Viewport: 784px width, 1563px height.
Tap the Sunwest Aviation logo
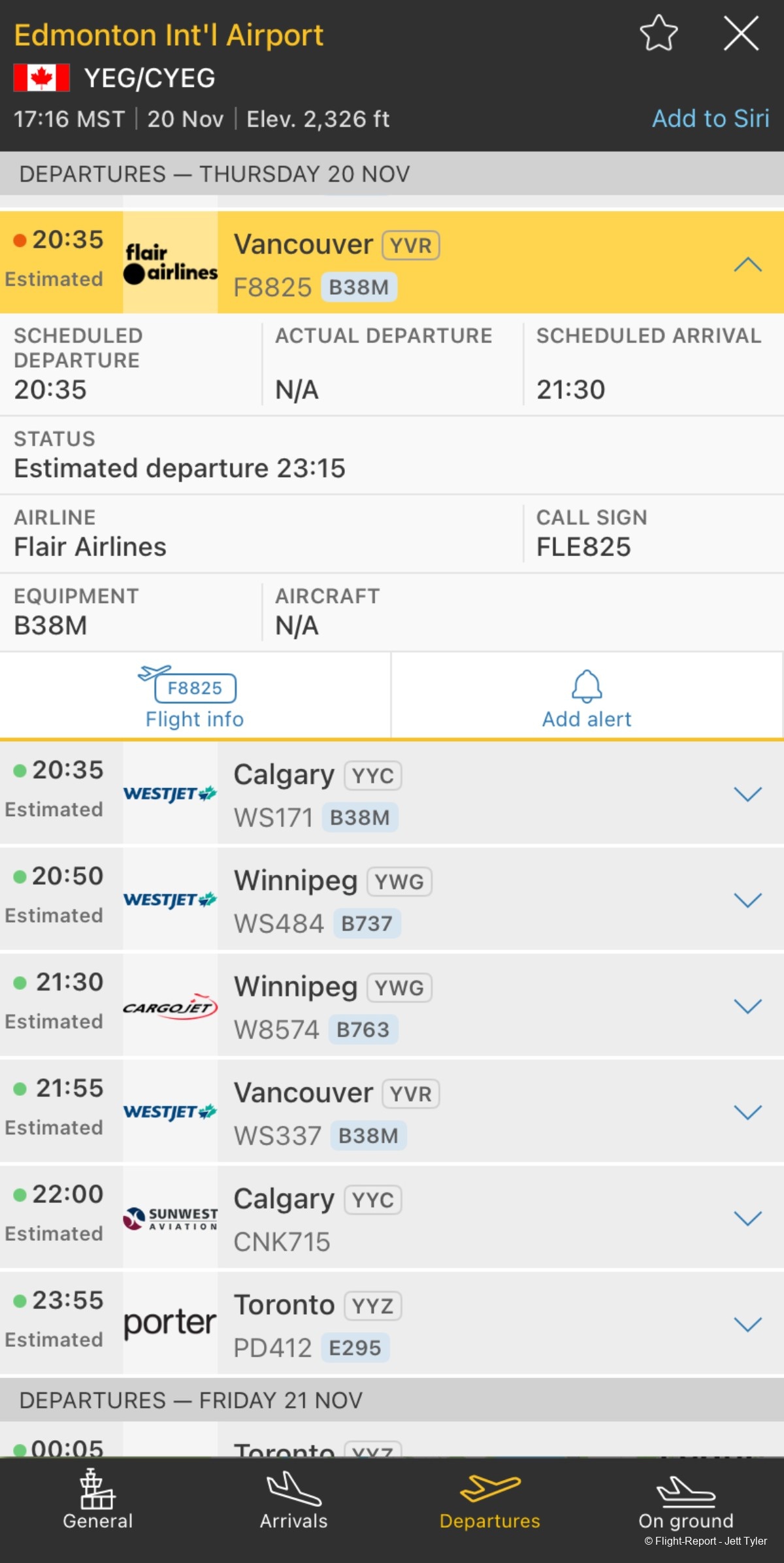tap(171, 1218)
